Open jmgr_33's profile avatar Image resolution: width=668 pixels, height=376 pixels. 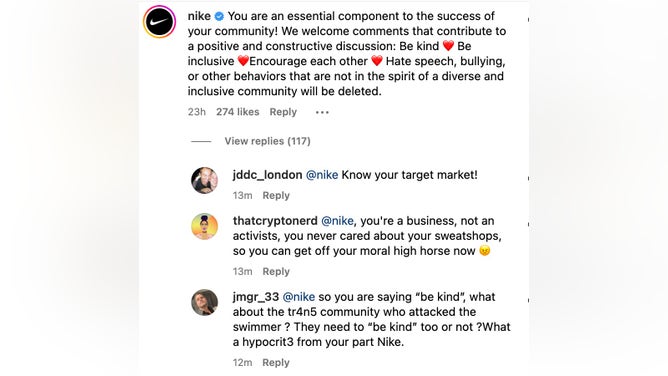[x=204, y=302]
